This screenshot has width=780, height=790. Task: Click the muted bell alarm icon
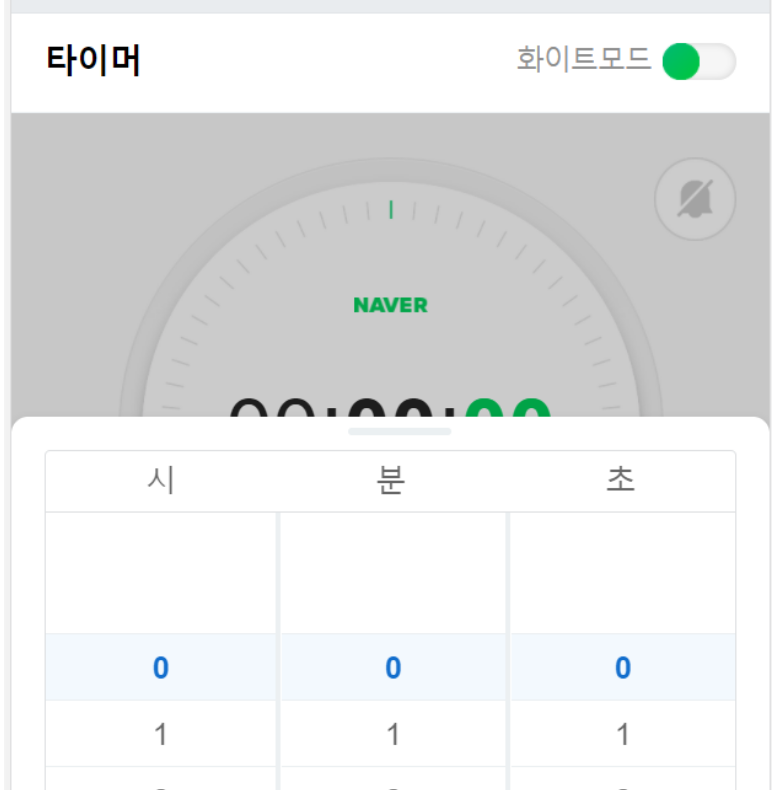click(x=695, y=199)
